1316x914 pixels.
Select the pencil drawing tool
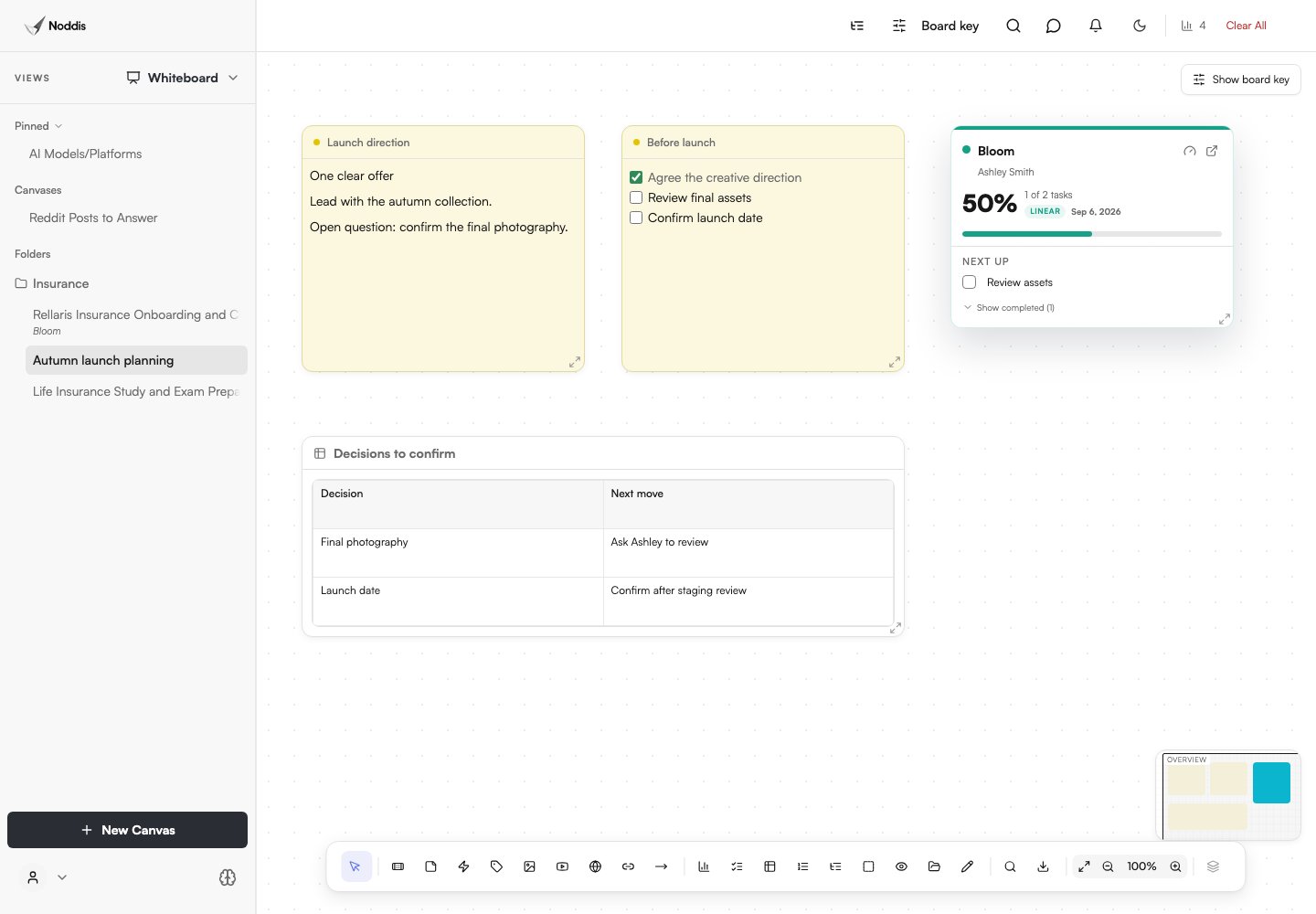[967, 866]
